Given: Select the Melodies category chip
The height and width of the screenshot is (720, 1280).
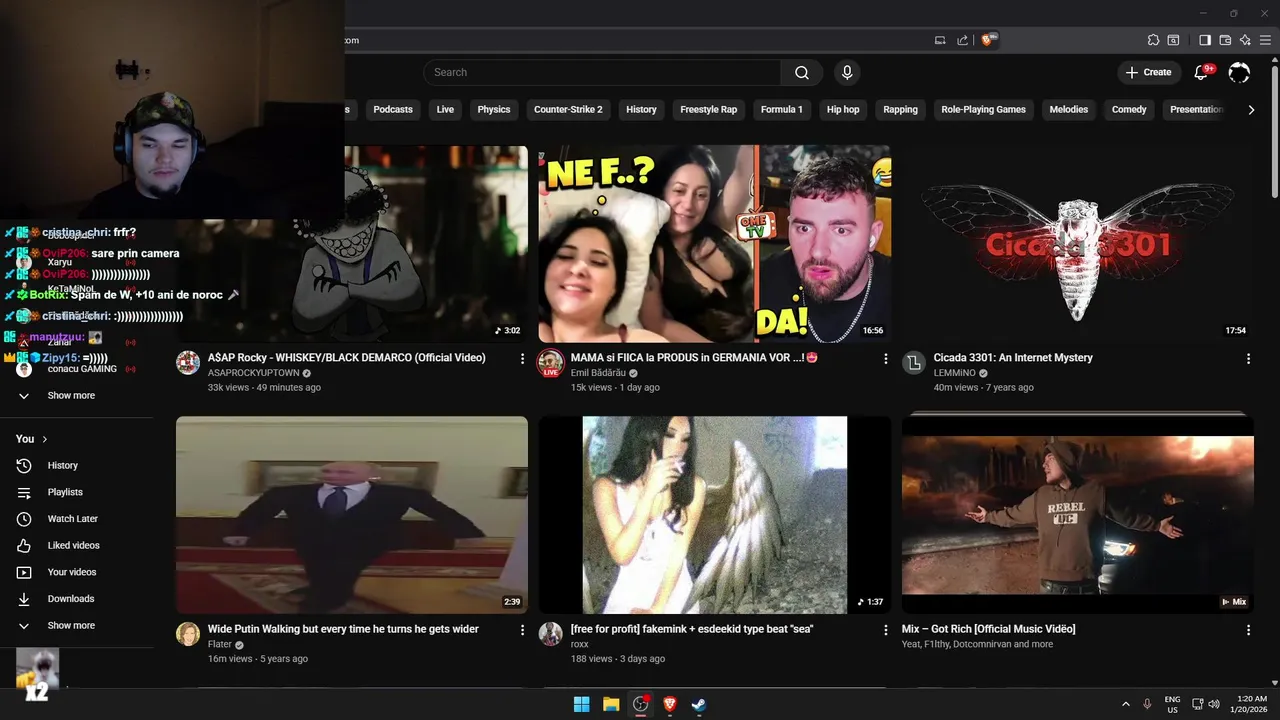Looking at the screenshot, I should (x=1068, y=110).
